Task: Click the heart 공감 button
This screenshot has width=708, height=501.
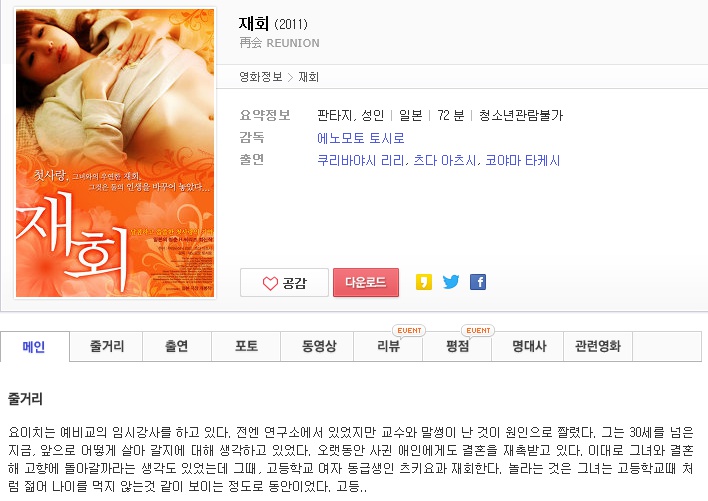Action: point(284,283)
